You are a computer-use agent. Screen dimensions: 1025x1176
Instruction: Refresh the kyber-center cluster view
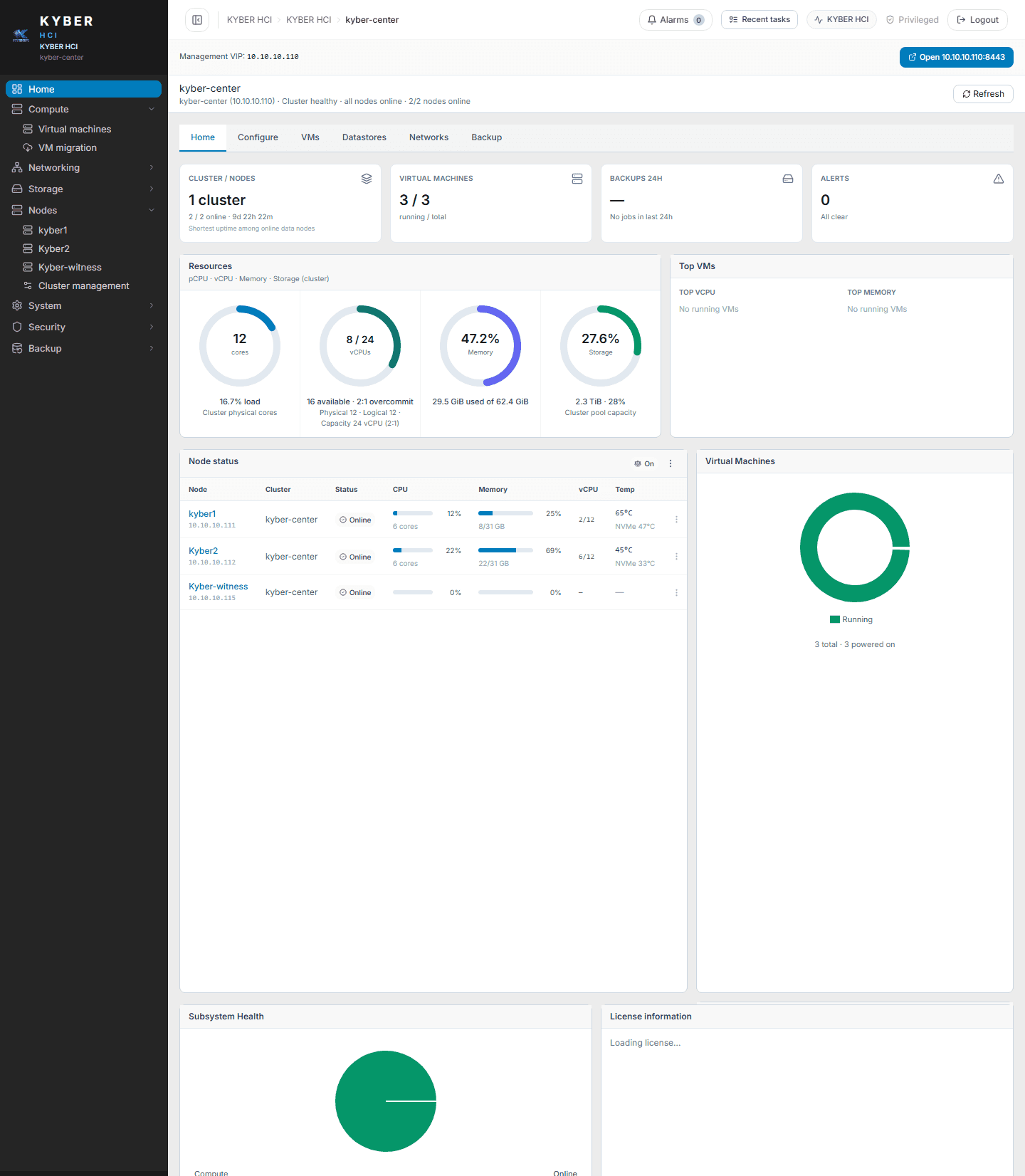(983, 94)
